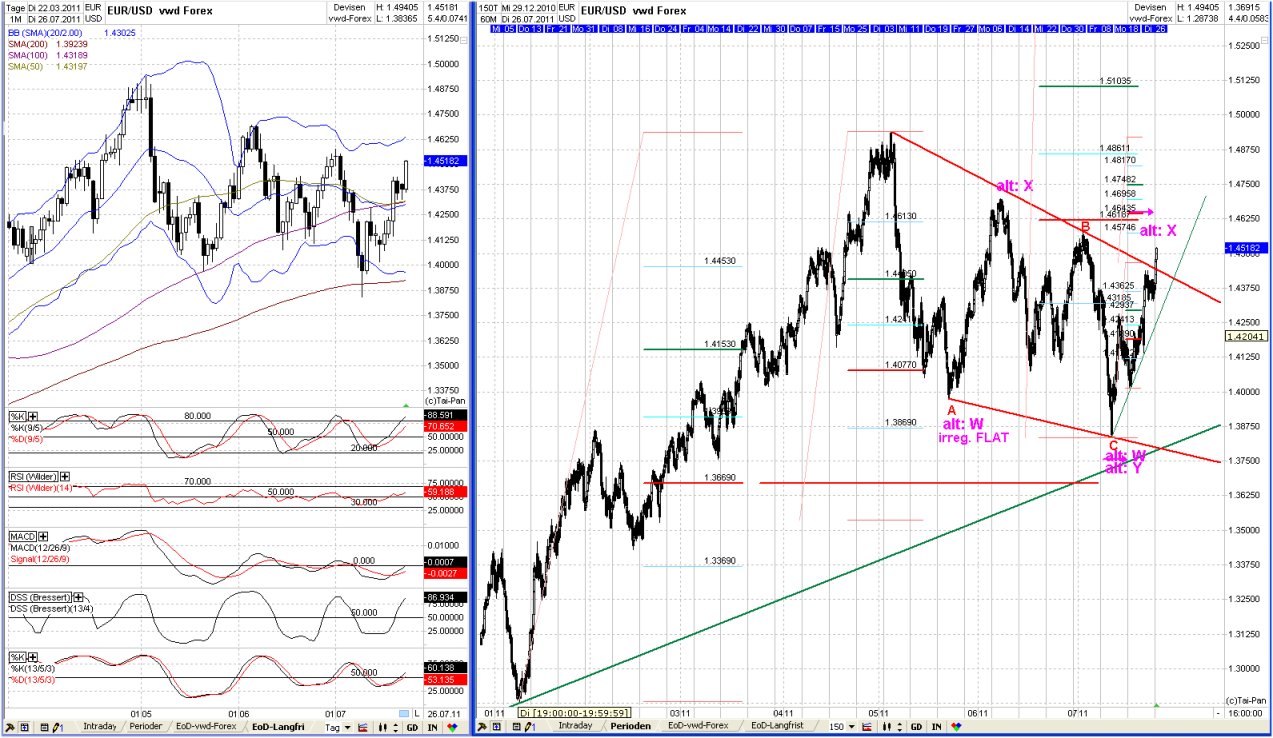The width and height of the screenshot is (1273, 738).
Task: Select the pencil annotation tool on the left chart toolbar
Action: (56, 727)
